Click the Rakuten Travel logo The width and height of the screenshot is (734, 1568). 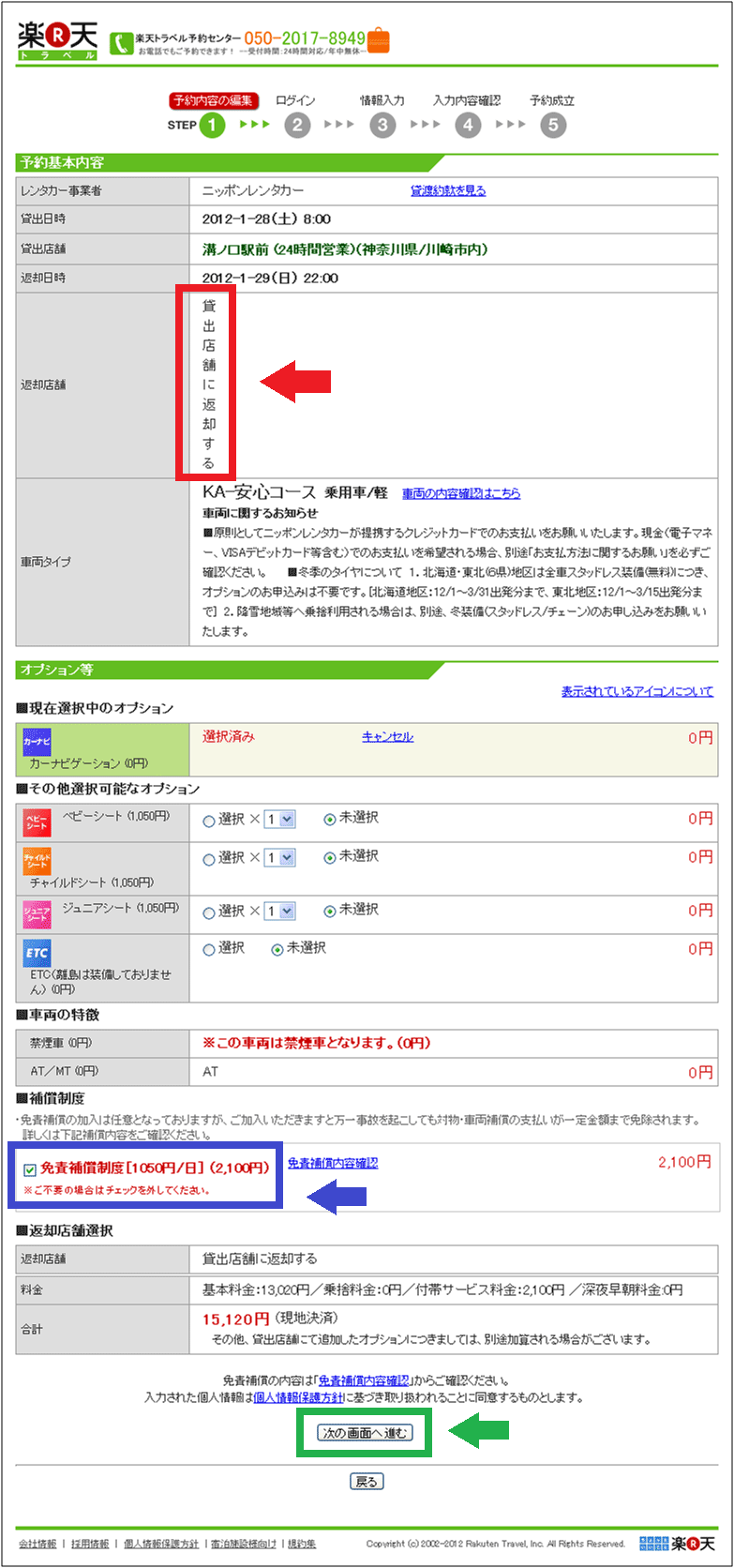(x=57, y=41)
